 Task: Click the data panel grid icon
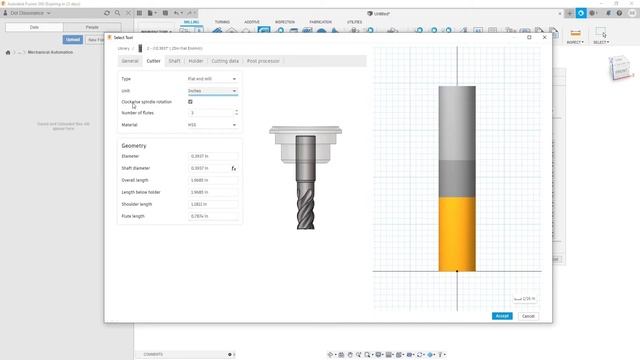(140, 13)
